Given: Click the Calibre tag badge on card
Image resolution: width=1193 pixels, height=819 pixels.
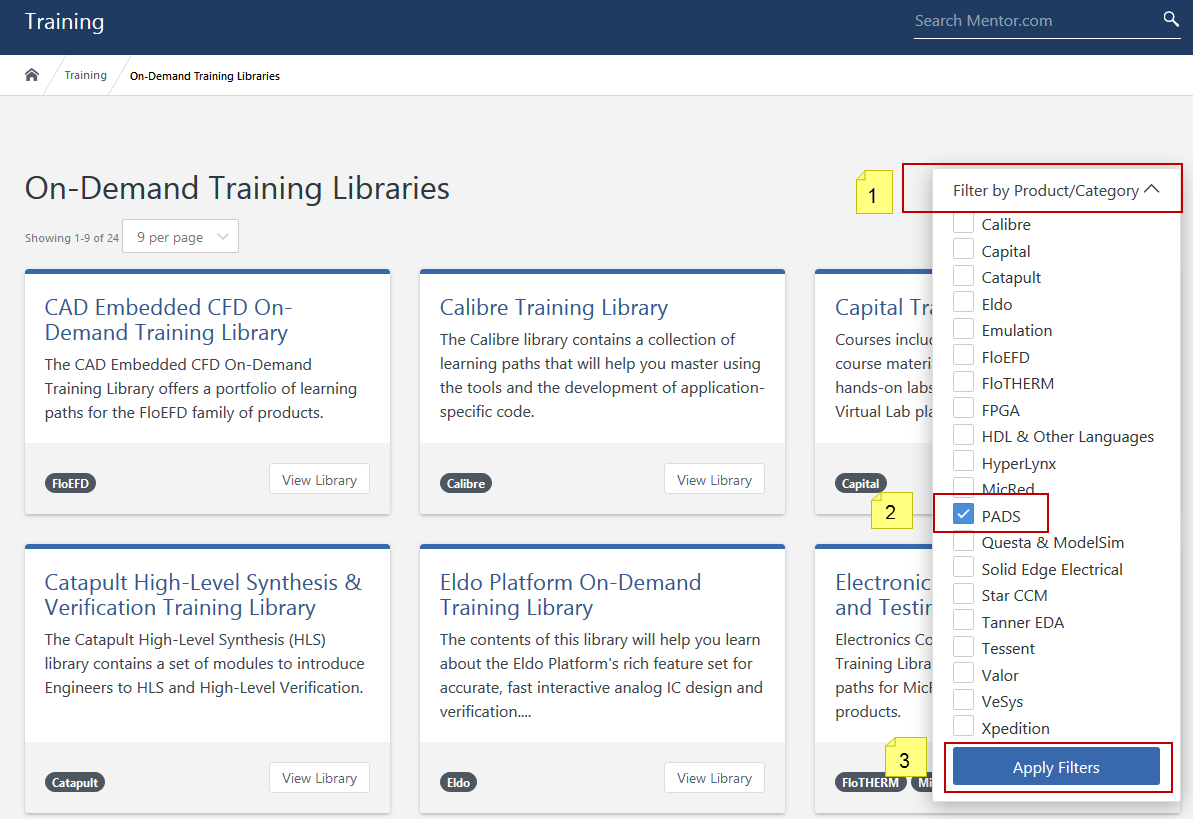Looking at the screenshot, I should tap(466, 483).
